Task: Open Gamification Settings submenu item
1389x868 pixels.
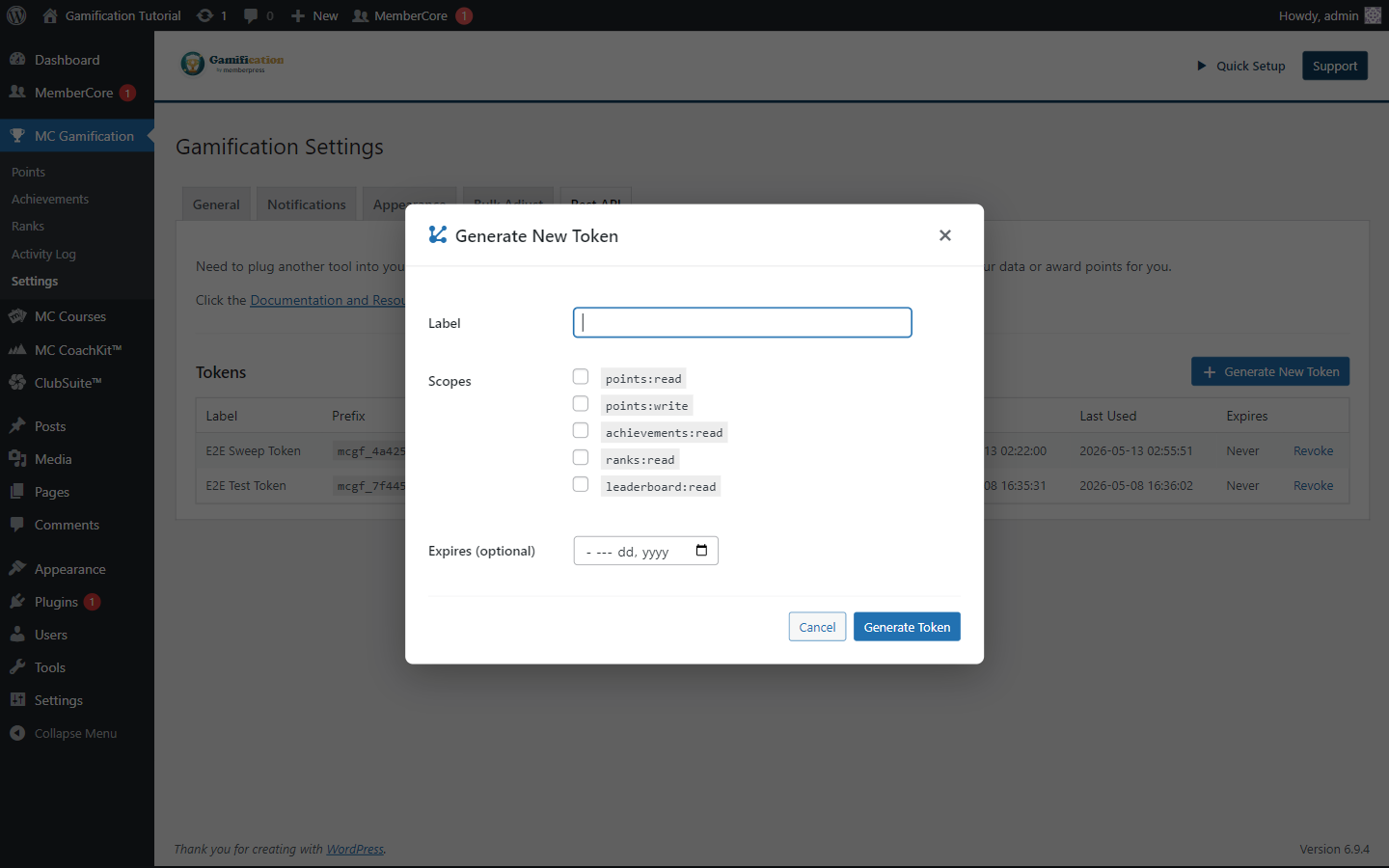Action: coord(35,281)
